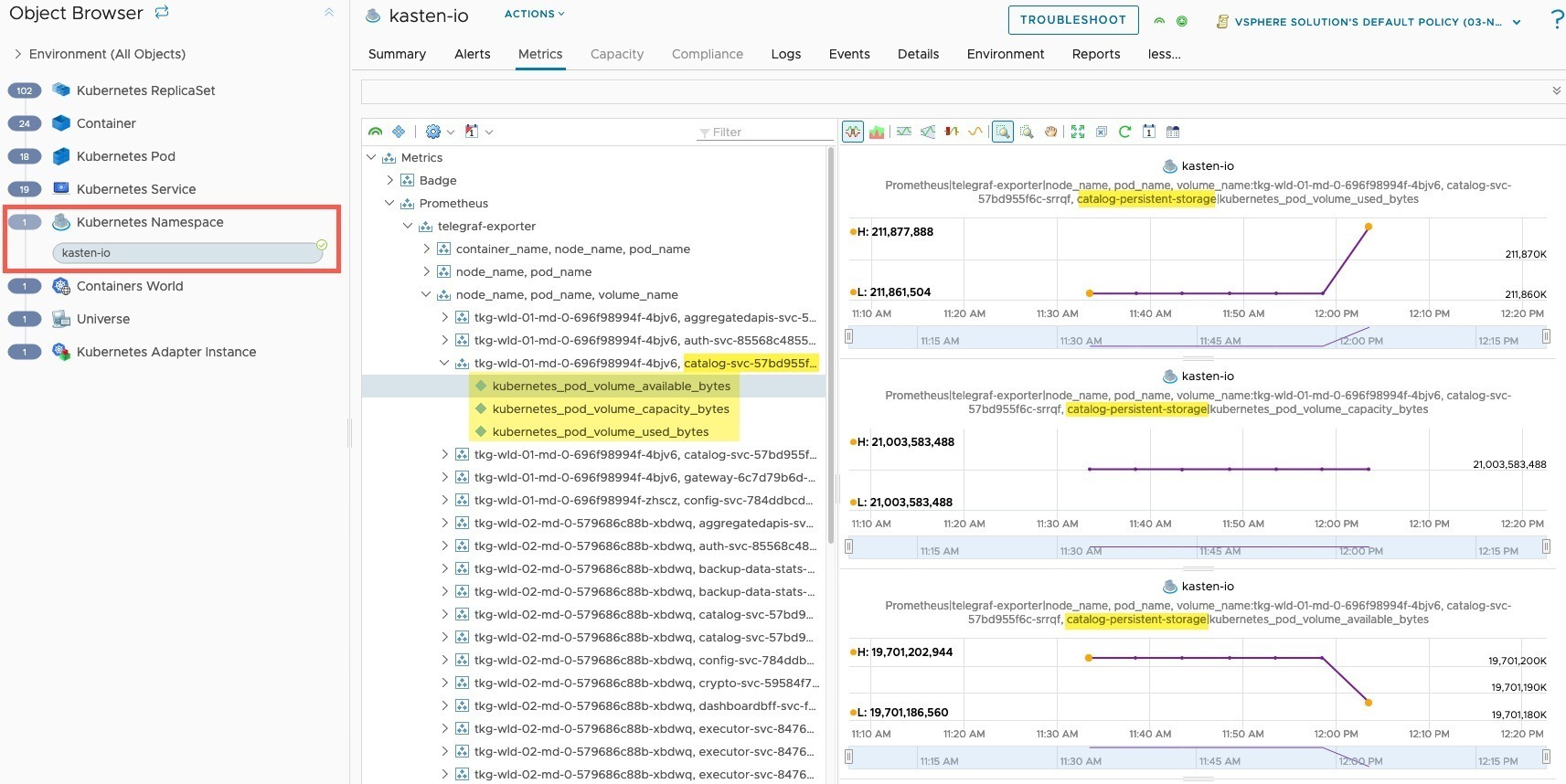The image size is (1566, 784).
Task: Click the Container object type icon
Action: tap(61, 122)
